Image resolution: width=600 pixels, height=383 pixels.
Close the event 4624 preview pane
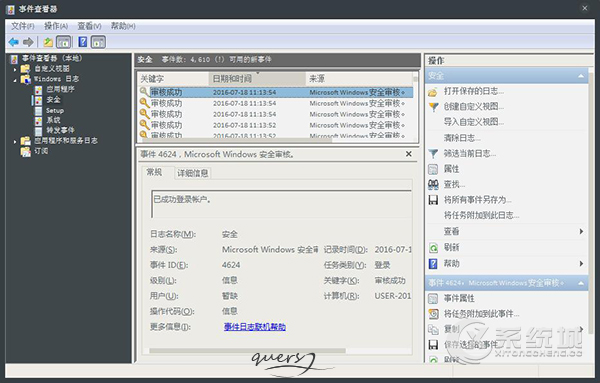(x=409, y=154)
